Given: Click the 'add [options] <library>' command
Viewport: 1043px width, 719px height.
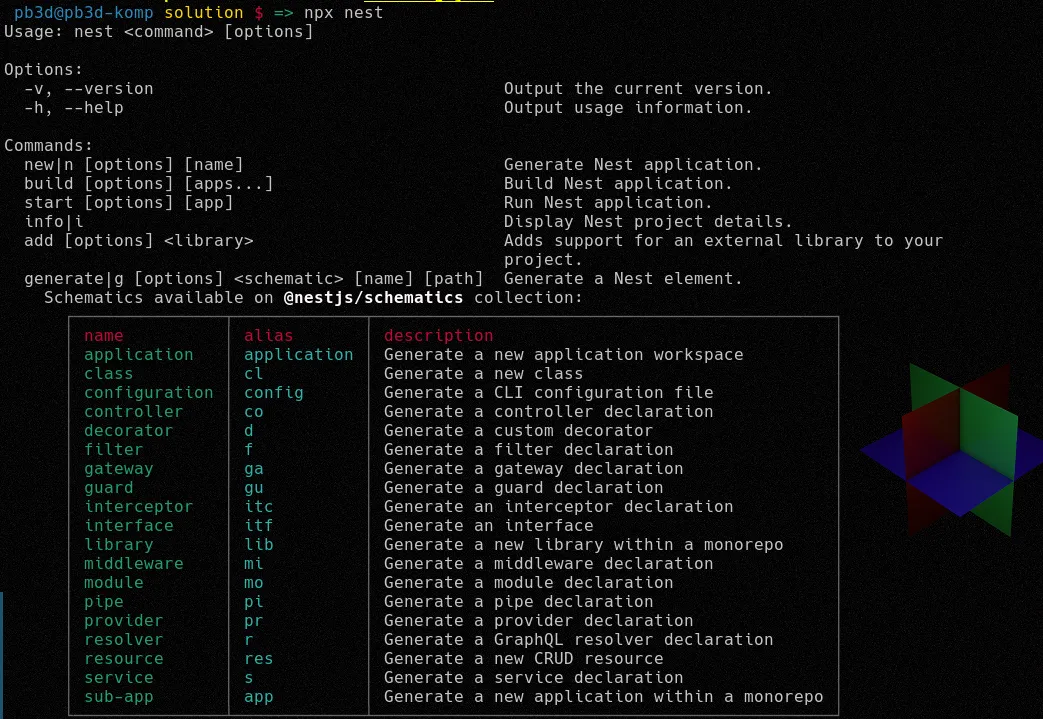Looking at the screenshot, I should [x=139, y=240].
